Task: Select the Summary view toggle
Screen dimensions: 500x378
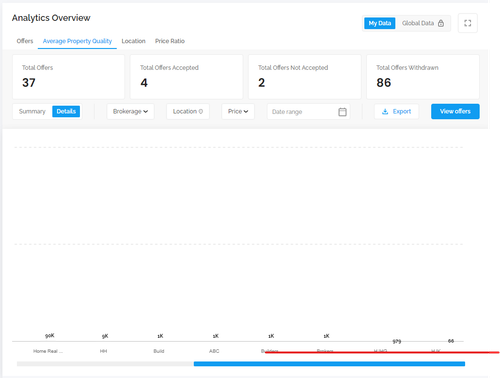Action: pos(32,111)
